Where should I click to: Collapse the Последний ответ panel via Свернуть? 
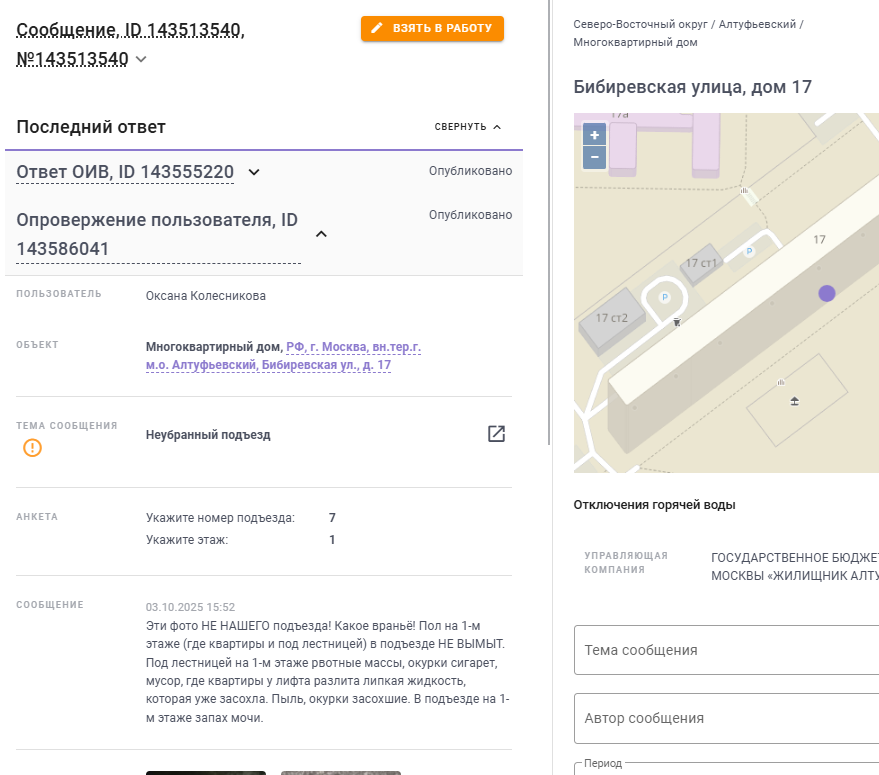coord(468,127)
